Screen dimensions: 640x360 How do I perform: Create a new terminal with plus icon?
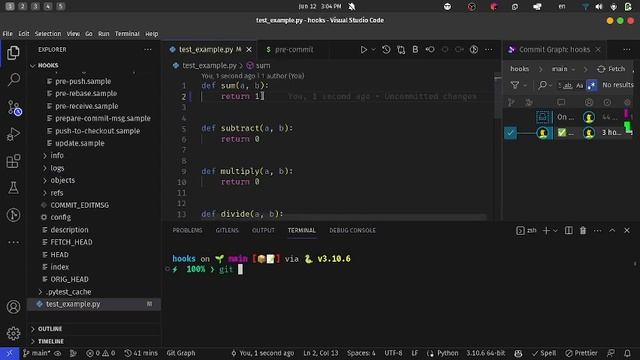tap(546, 231)
